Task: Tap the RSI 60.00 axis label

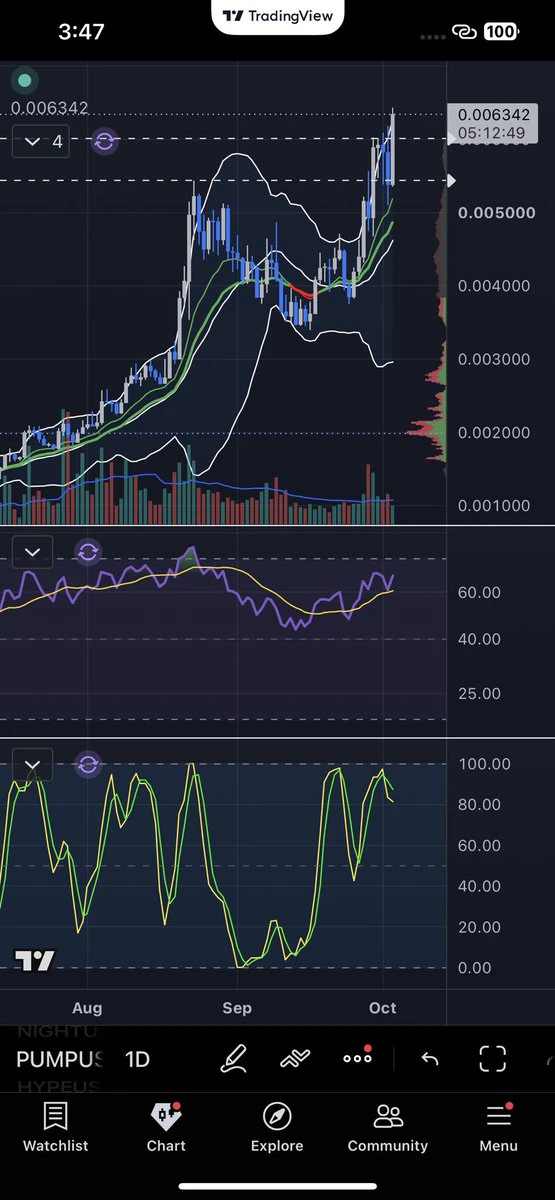Action: 479,592
